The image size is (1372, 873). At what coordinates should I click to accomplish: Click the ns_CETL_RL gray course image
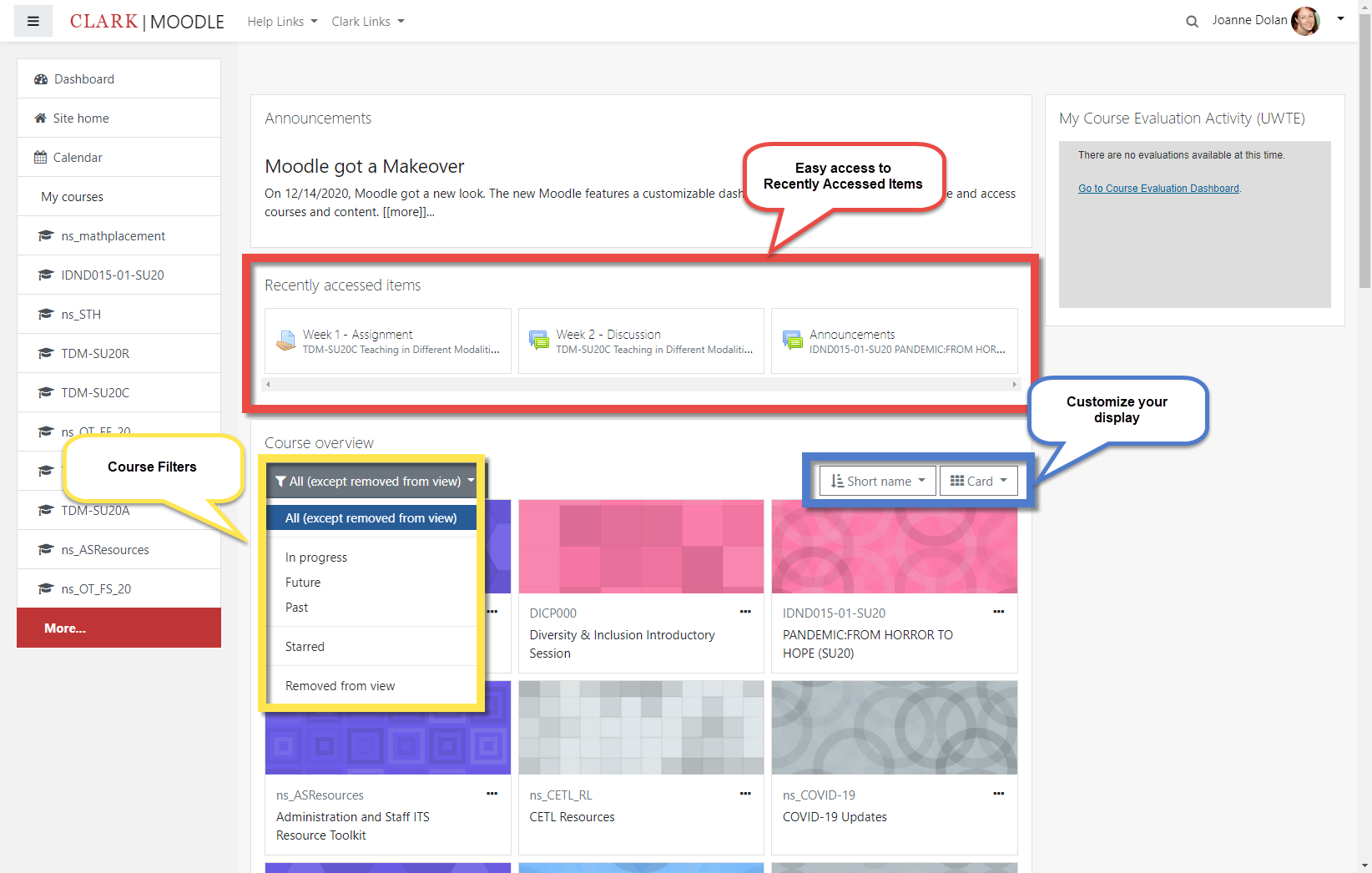(x=641, y=728)
